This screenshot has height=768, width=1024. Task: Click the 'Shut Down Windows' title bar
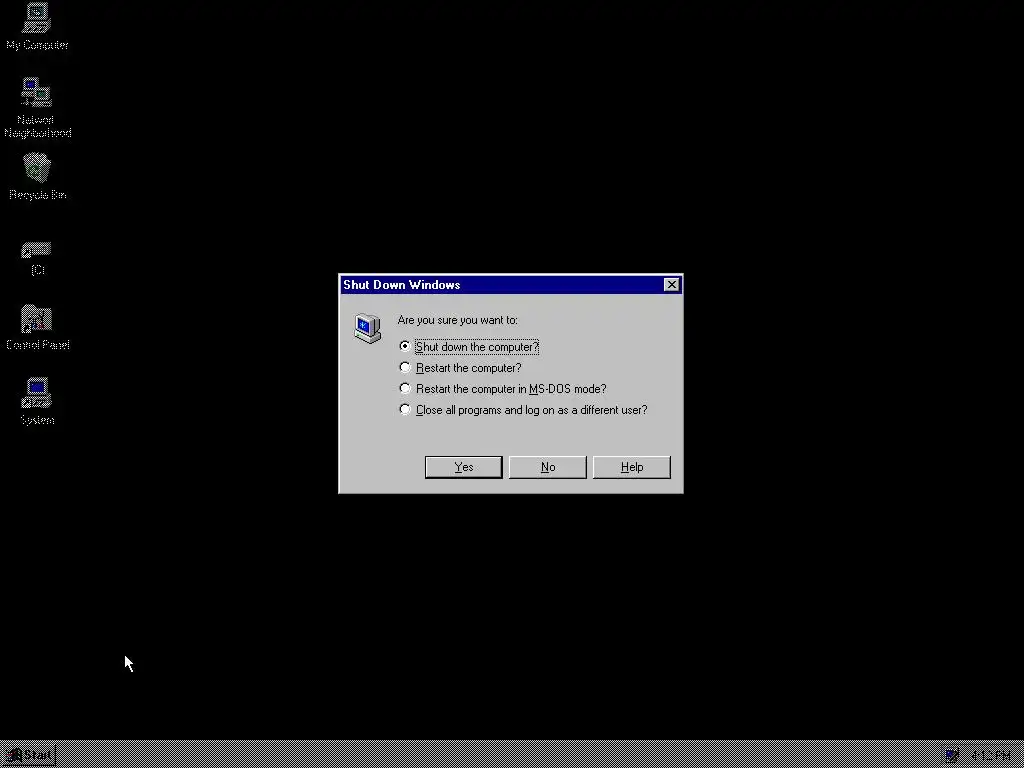click(x=511, y=285)
